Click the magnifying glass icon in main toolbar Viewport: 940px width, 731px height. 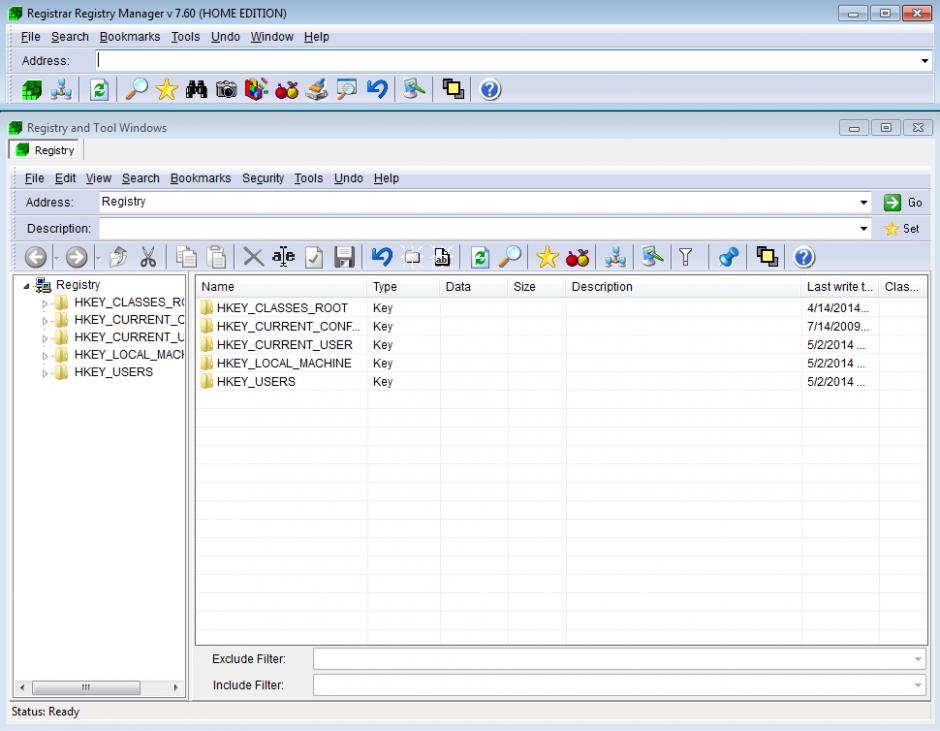point(137,90)
